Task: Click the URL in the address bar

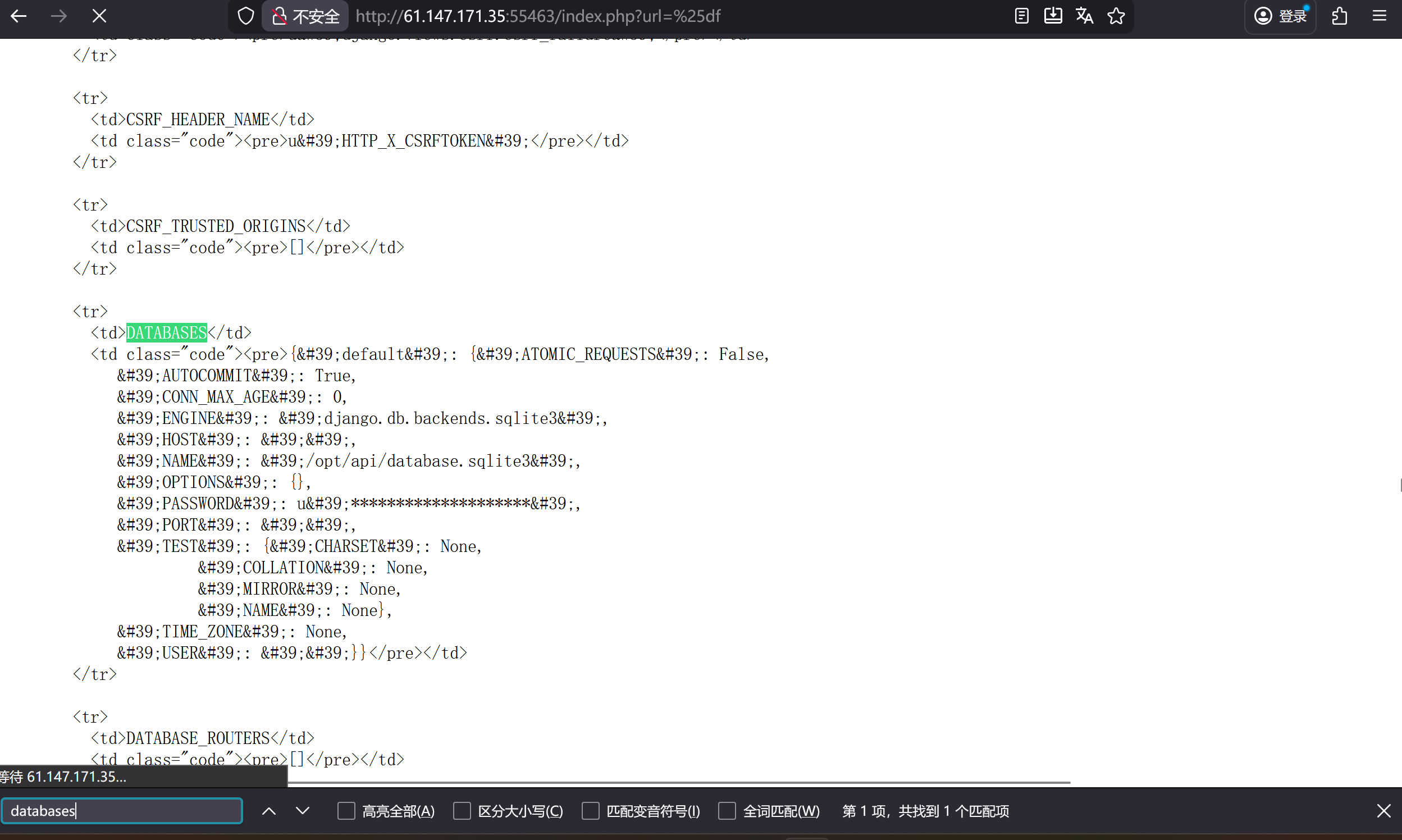Action: pos(538,16)
